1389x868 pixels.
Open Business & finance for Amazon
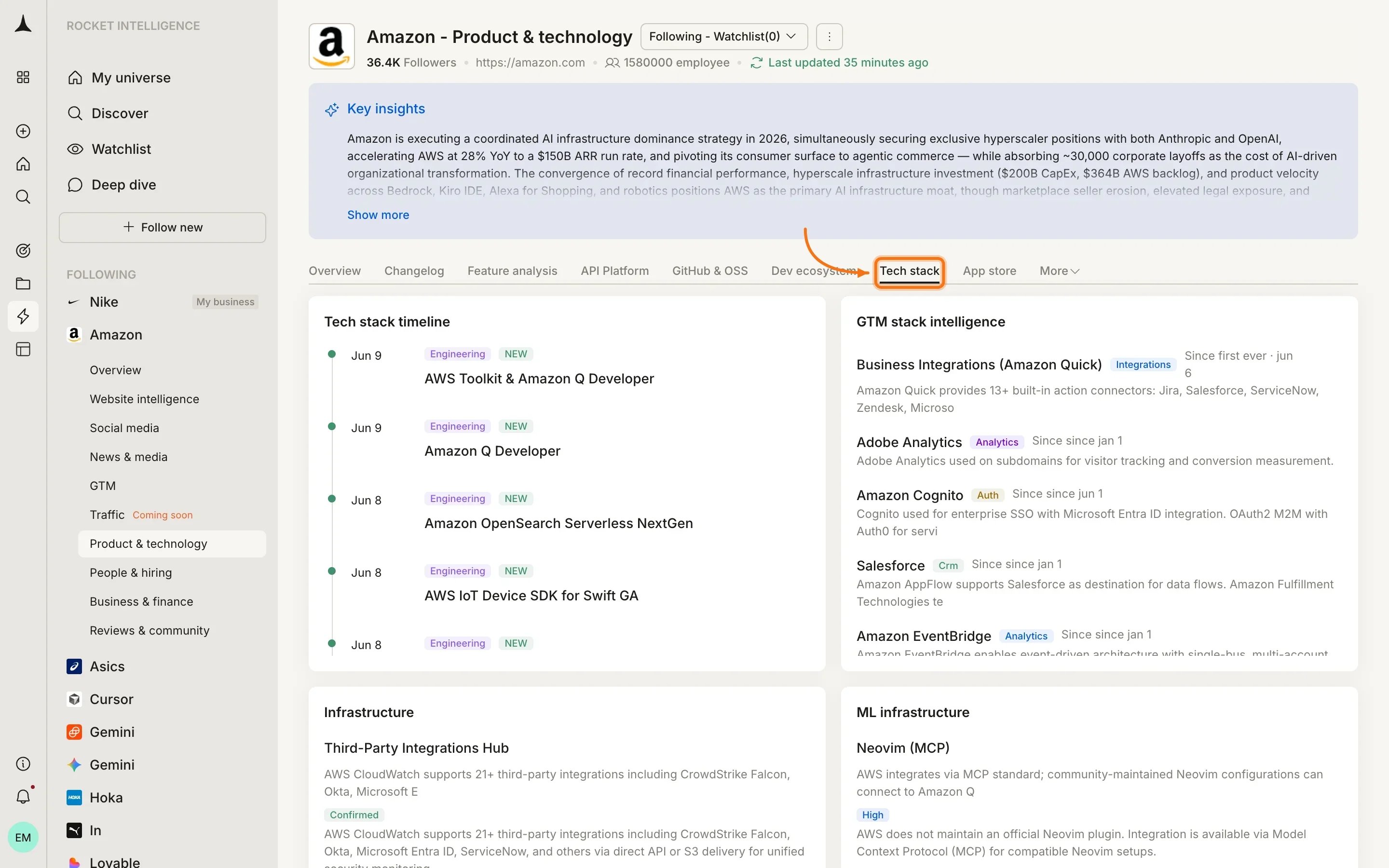pos(141,602)
